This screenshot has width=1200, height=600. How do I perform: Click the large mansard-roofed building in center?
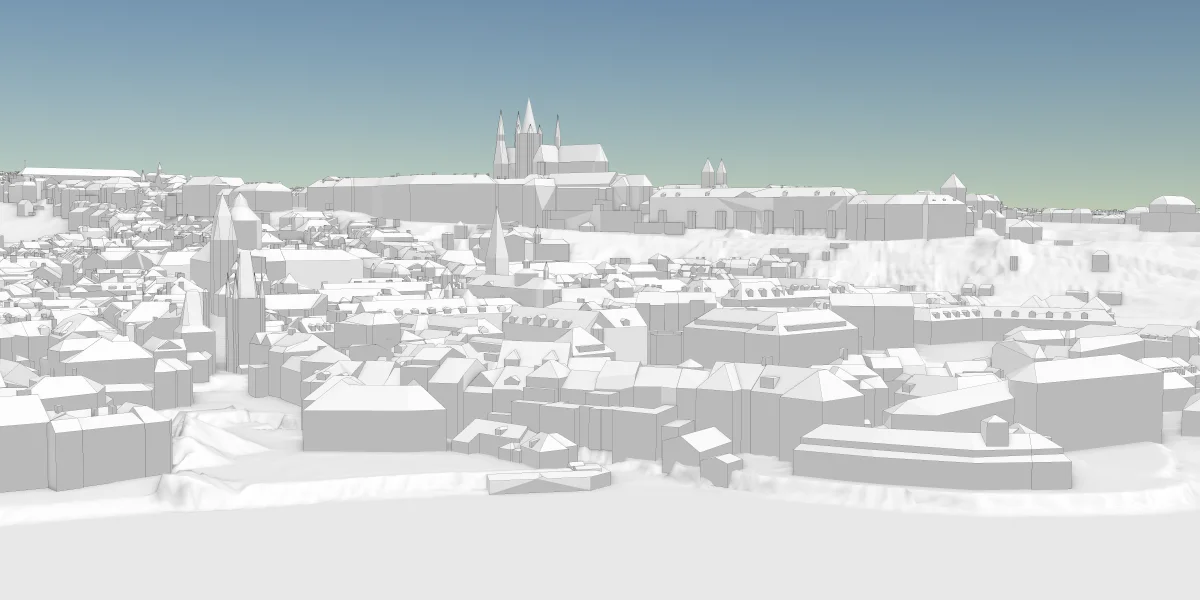[770, 335]
